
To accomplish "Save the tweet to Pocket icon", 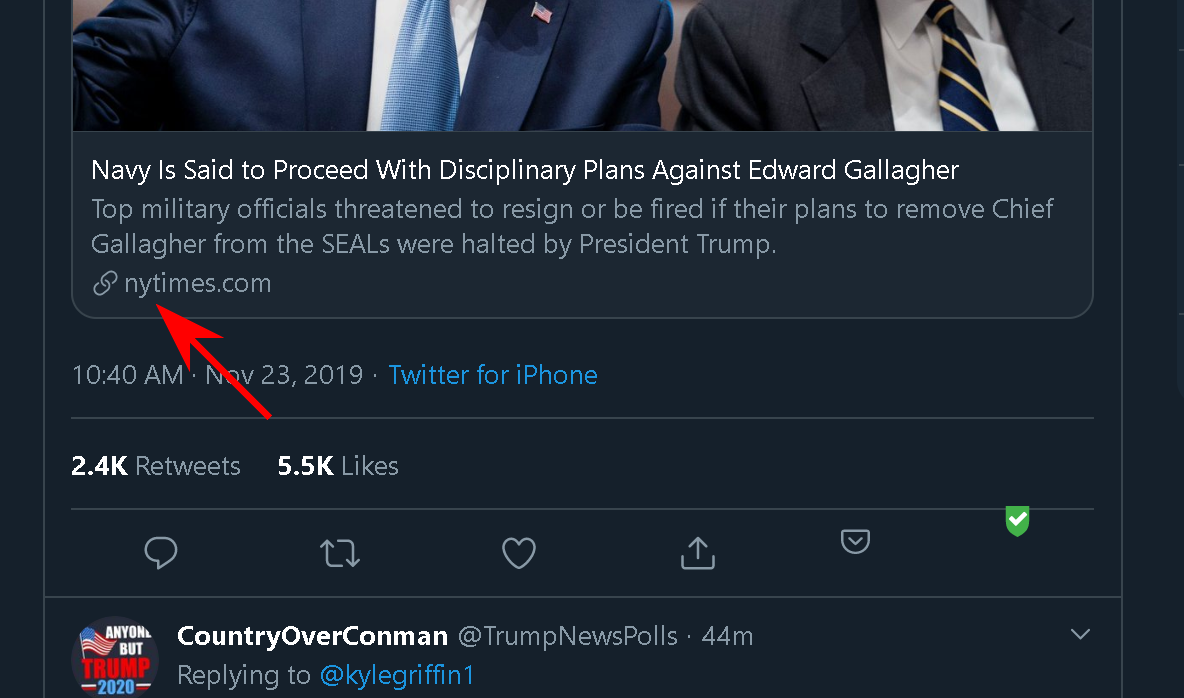I will [855, 542].
